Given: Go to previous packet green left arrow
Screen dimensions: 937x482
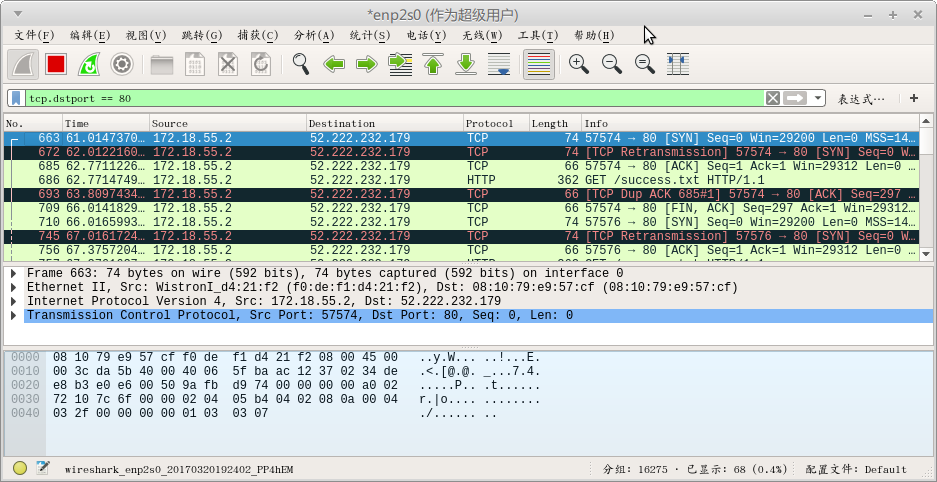Looking at the screenshot, I should pyautogui.click(x=334, y=64).
